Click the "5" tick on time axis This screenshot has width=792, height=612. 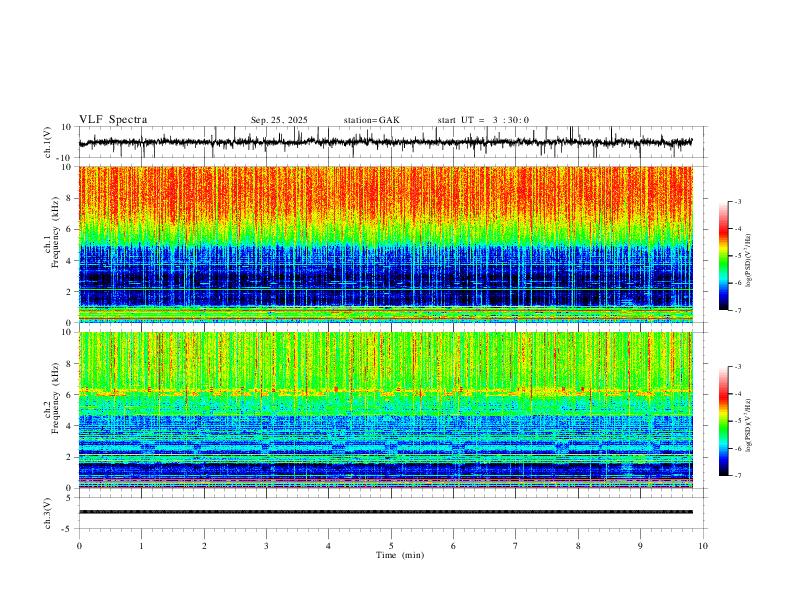391,546
